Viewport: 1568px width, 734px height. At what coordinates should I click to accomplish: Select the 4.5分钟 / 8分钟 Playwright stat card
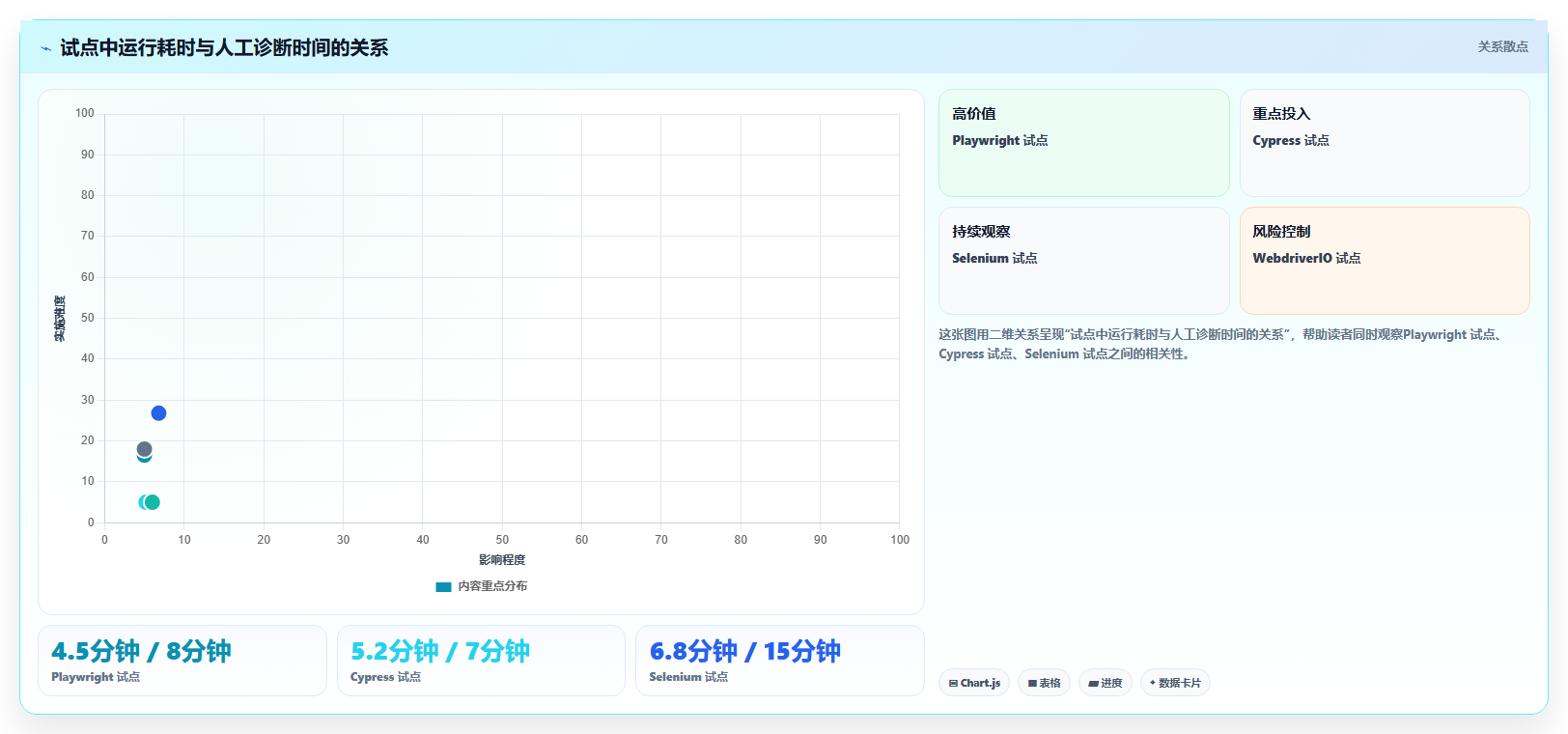point(182,661)
